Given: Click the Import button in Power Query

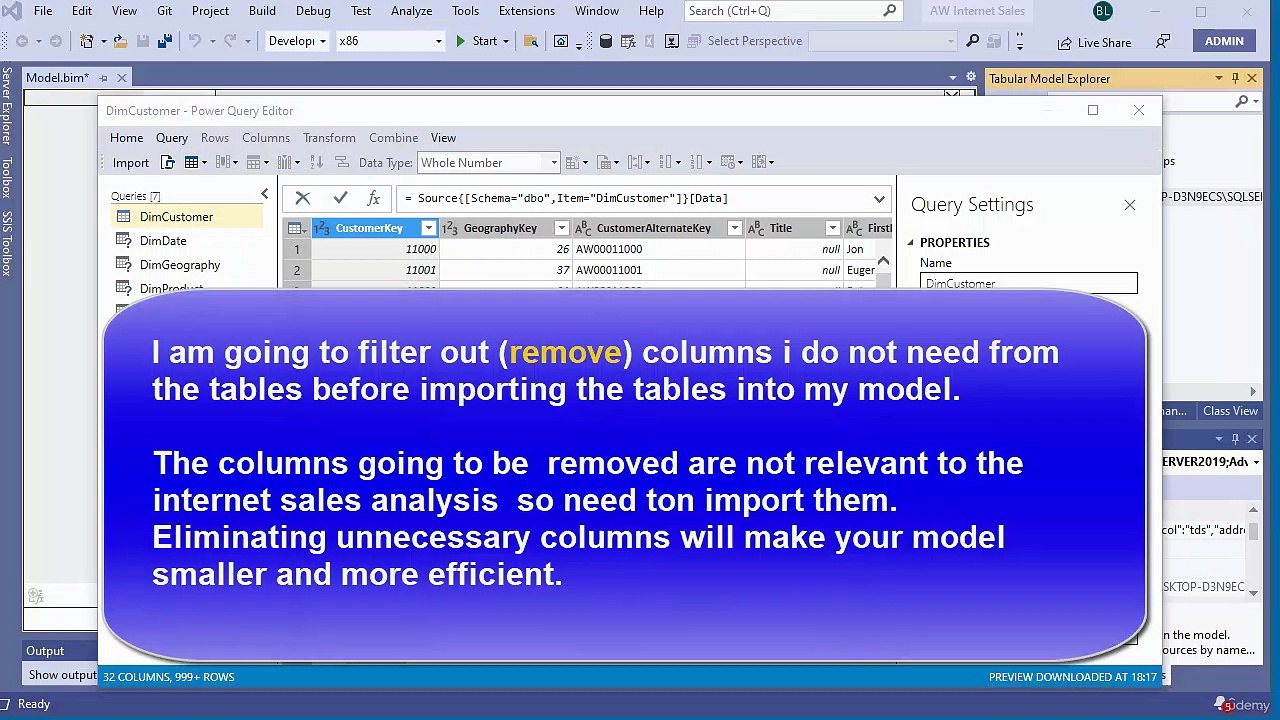Looking at the screenshot, I should click(130, 162).
